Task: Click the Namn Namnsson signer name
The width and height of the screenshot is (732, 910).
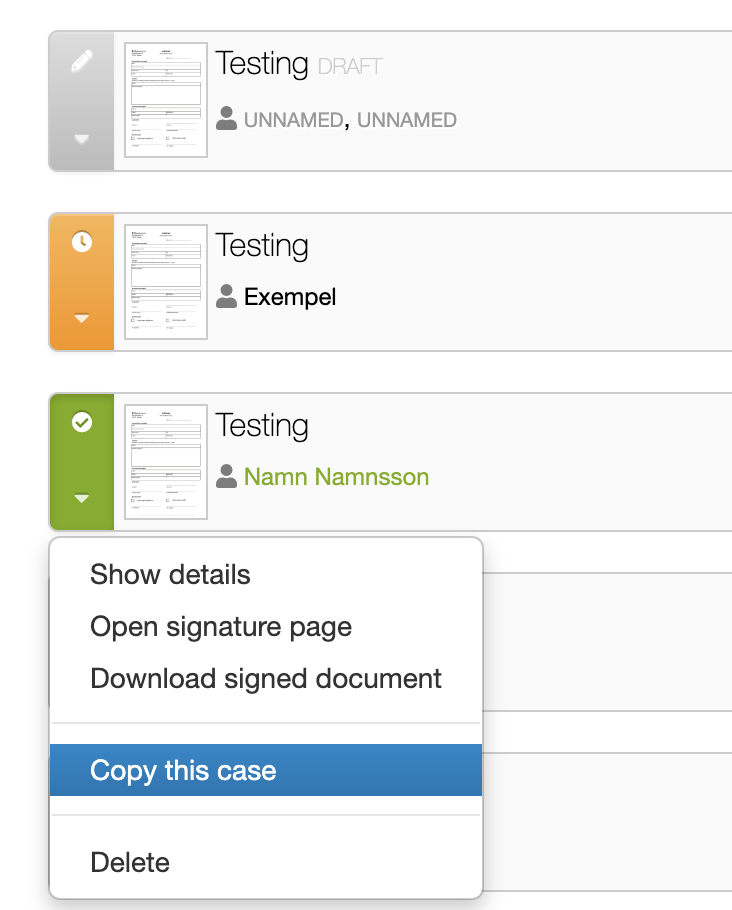Action: pyautogui.click(x=336, y=477)
